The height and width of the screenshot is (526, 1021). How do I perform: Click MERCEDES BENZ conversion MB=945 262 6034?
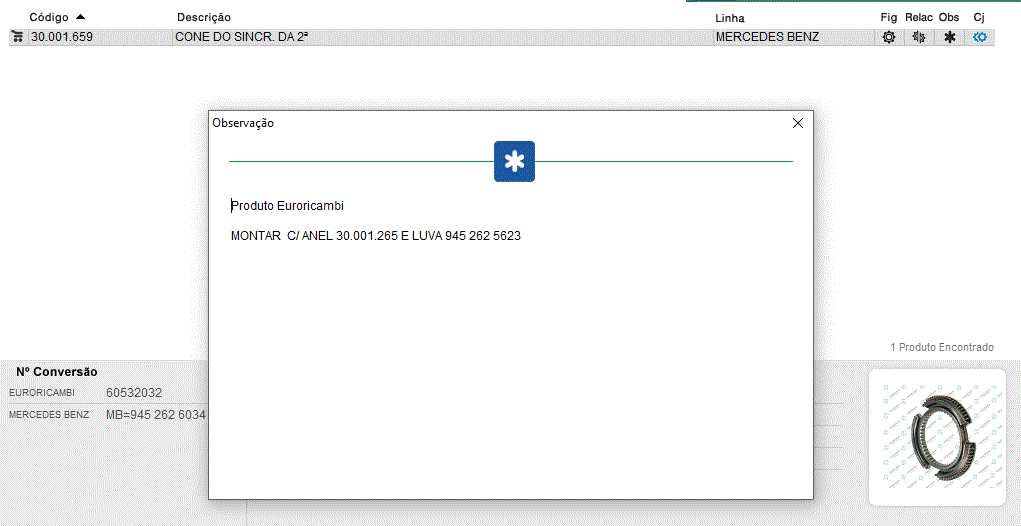pos(155,415)
